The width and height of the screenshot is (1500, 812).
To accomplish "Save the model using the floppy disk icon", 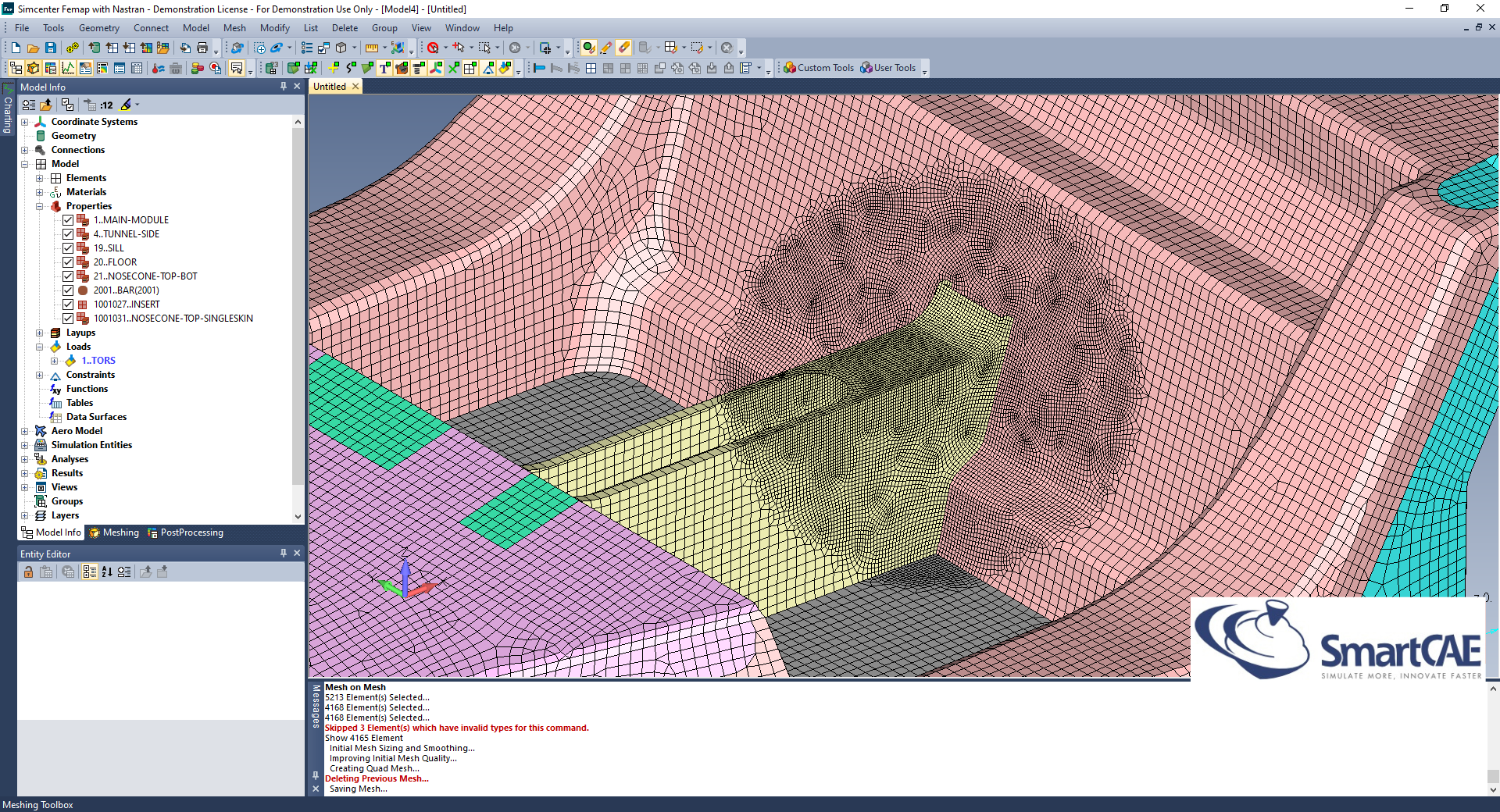I will coord(51,48).
